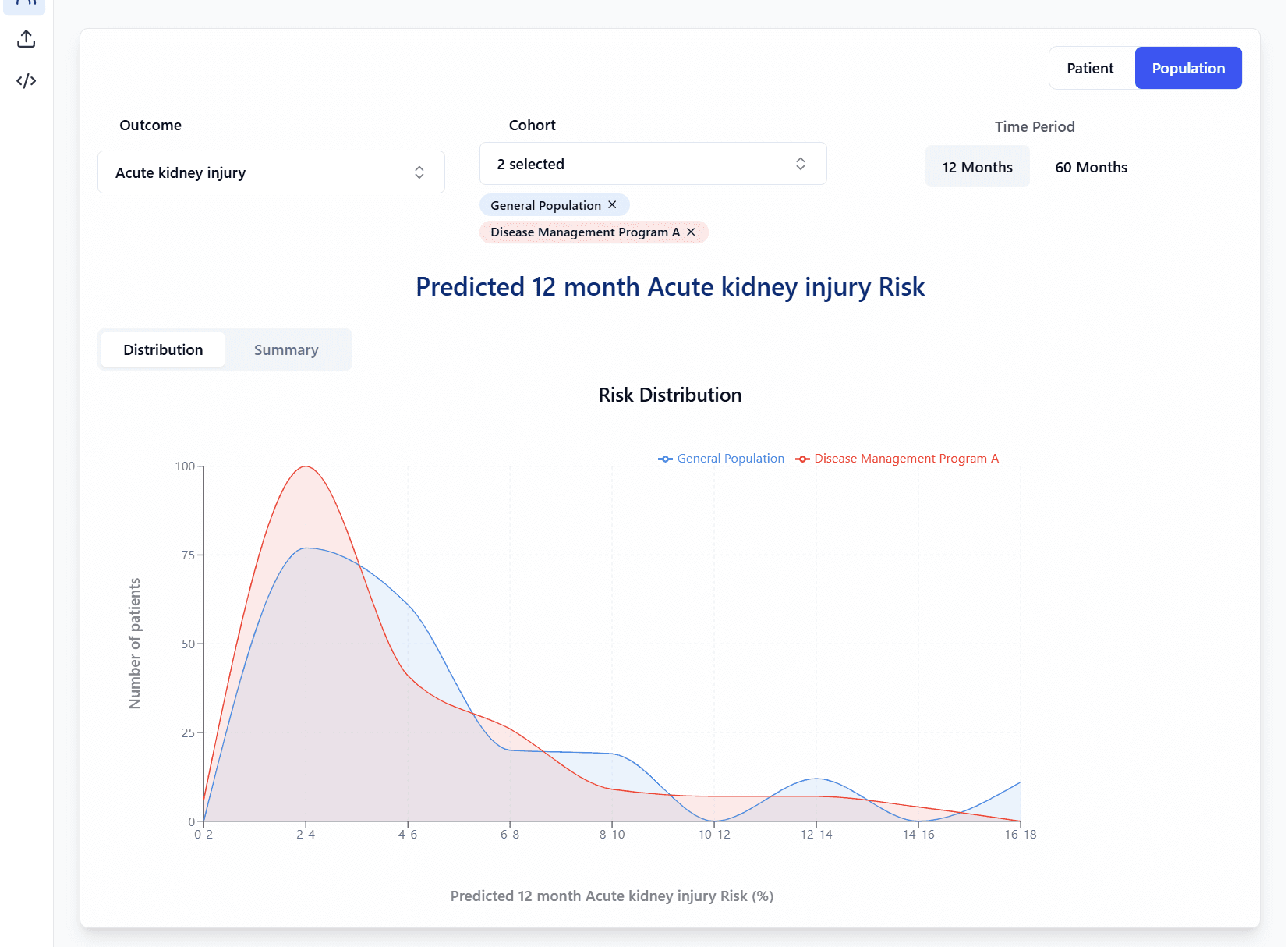This screenshot has width=1288, height=947.
Task: Click the 75 y-axis tick label
Action: click(x=188, y=555)
